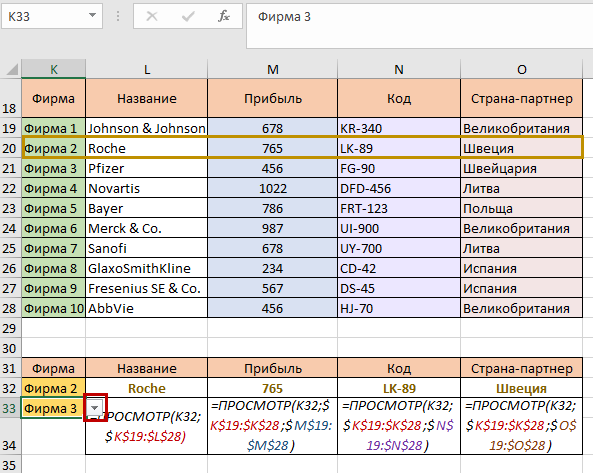Select column M header
593x473 pixels.
(272, 69)
